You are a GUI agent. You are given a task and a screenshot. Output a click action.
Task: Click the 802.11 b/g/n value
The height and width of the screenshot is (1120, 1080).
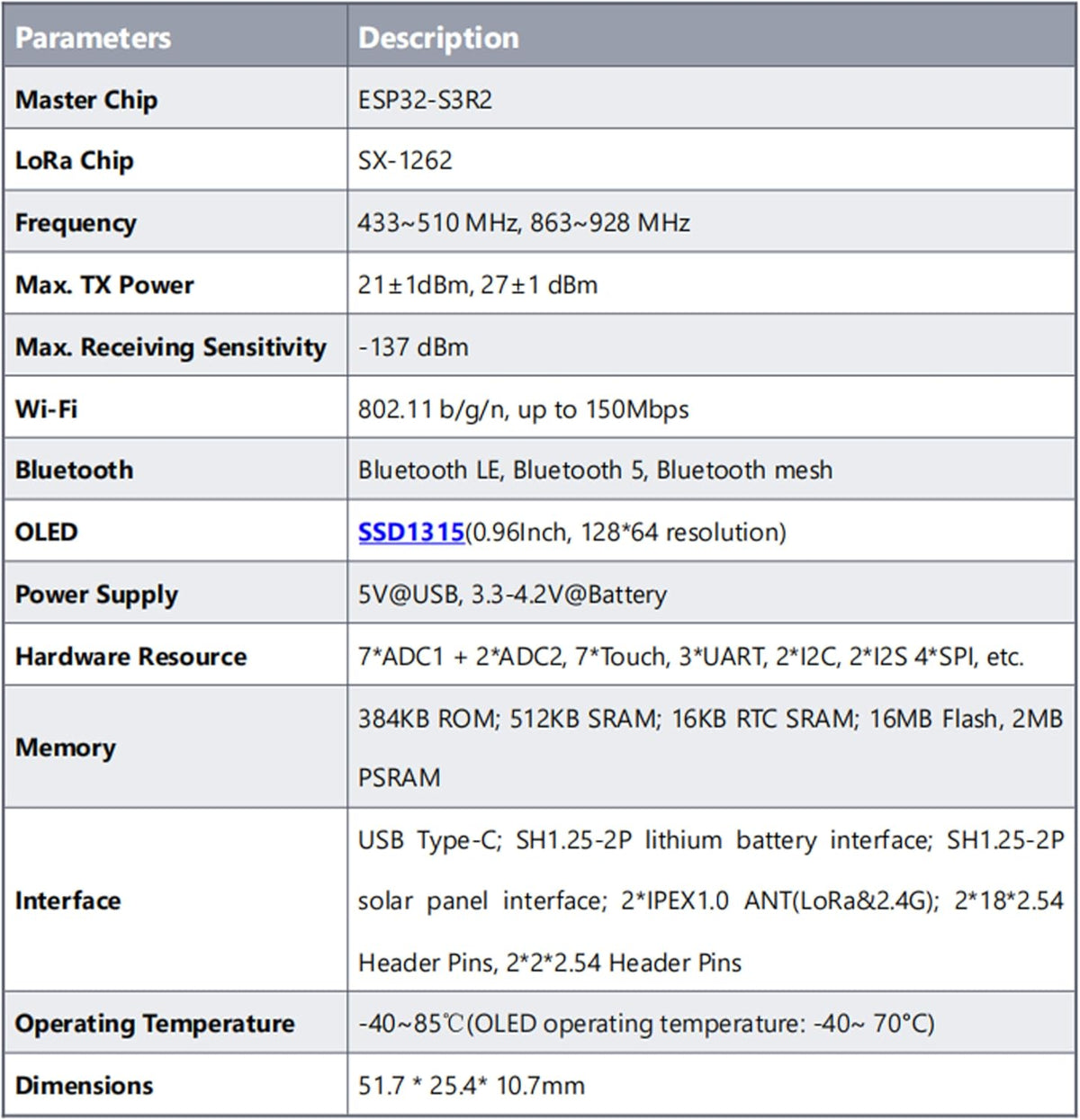click(x=523, y=409)
